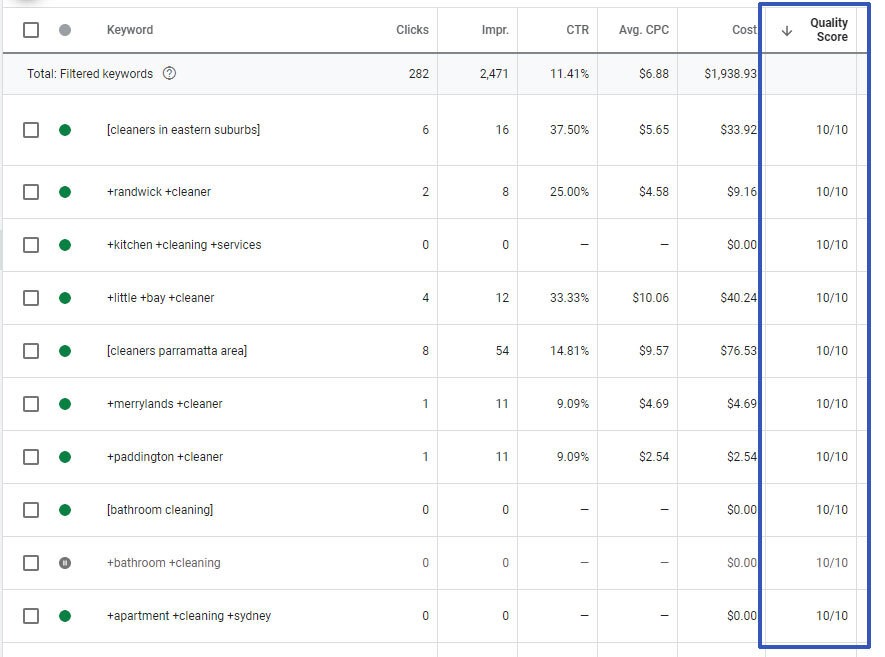Select keyword +paddington +cleaner
885x657 pixels.
coord(165,457)
